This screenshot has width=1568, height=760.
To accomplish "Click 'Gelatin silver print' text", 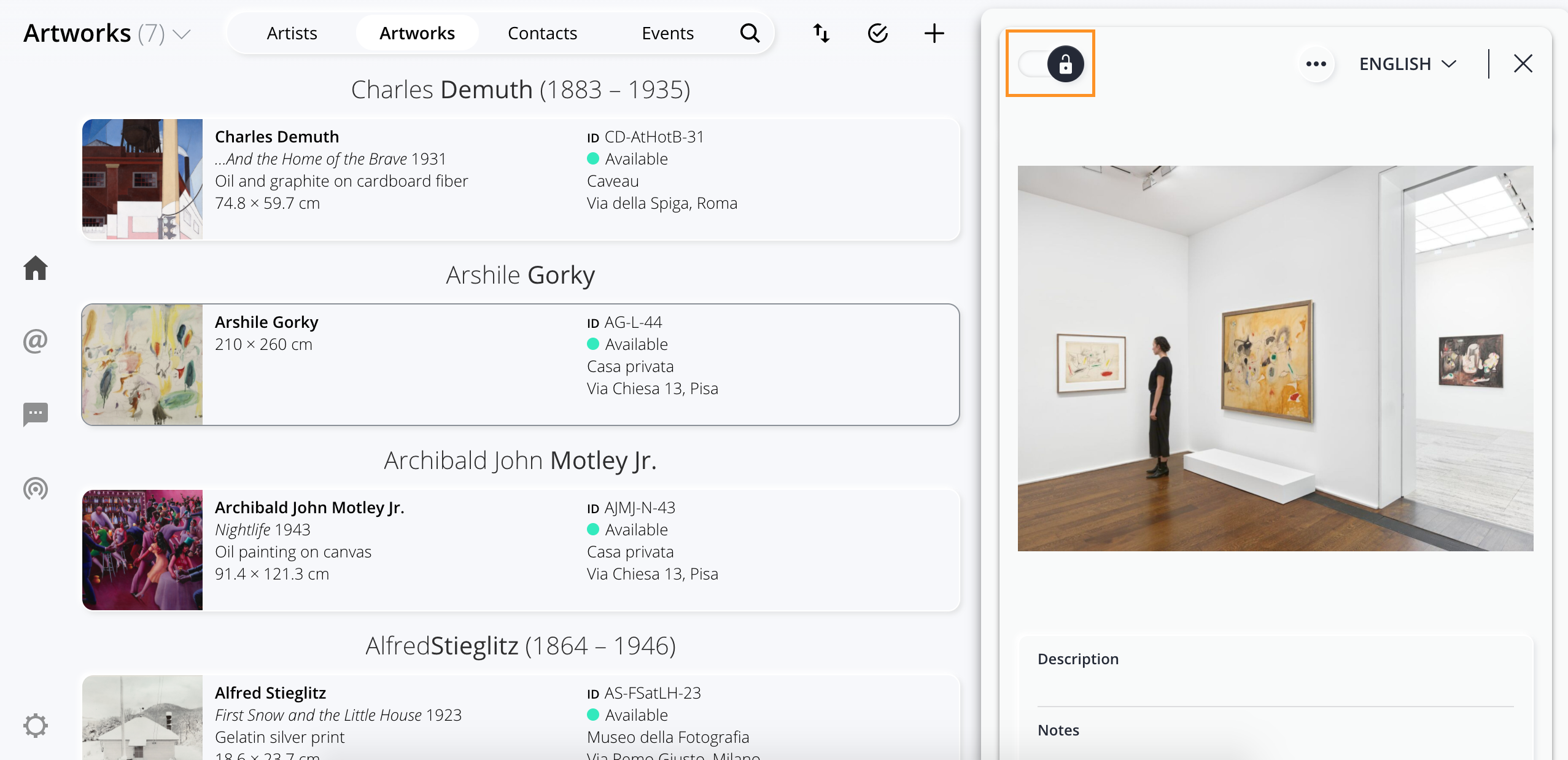I will [x=280, y=737].
